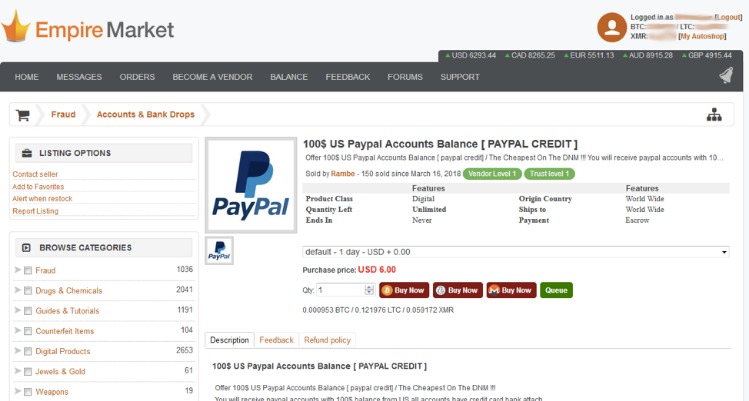Image resolution: width=749 pixels, height=401 pixels.
Task: Click the Browse Categories panel icon
Action: [x=25, y=247]
